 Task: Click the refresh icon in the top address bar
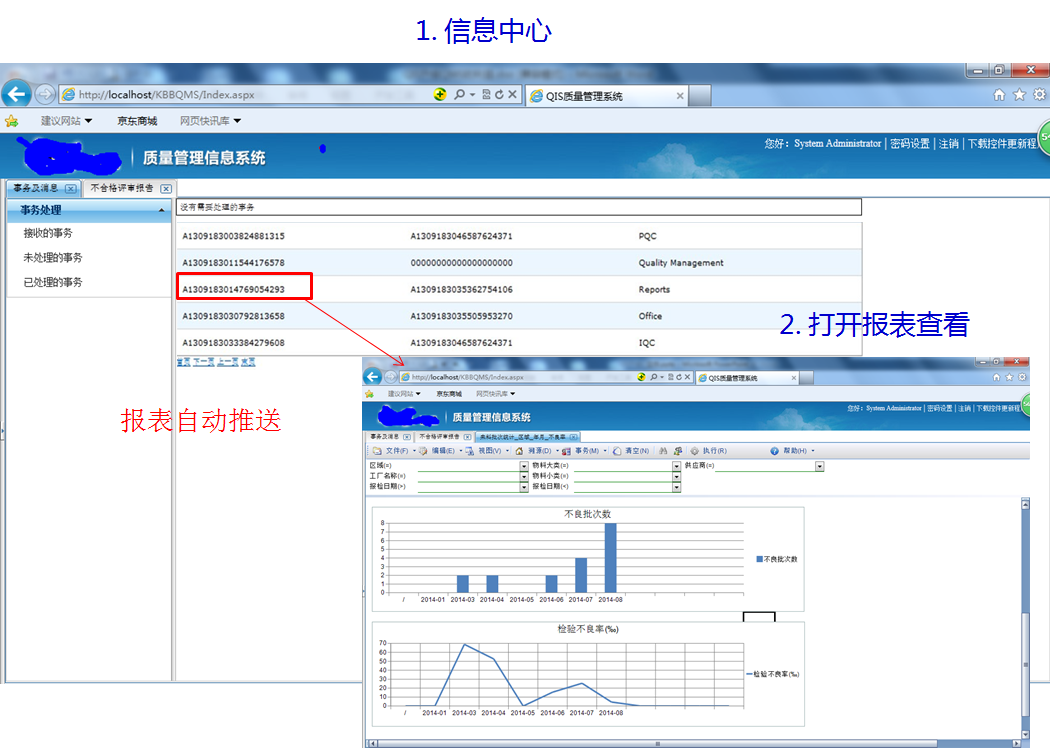(499, 94)
